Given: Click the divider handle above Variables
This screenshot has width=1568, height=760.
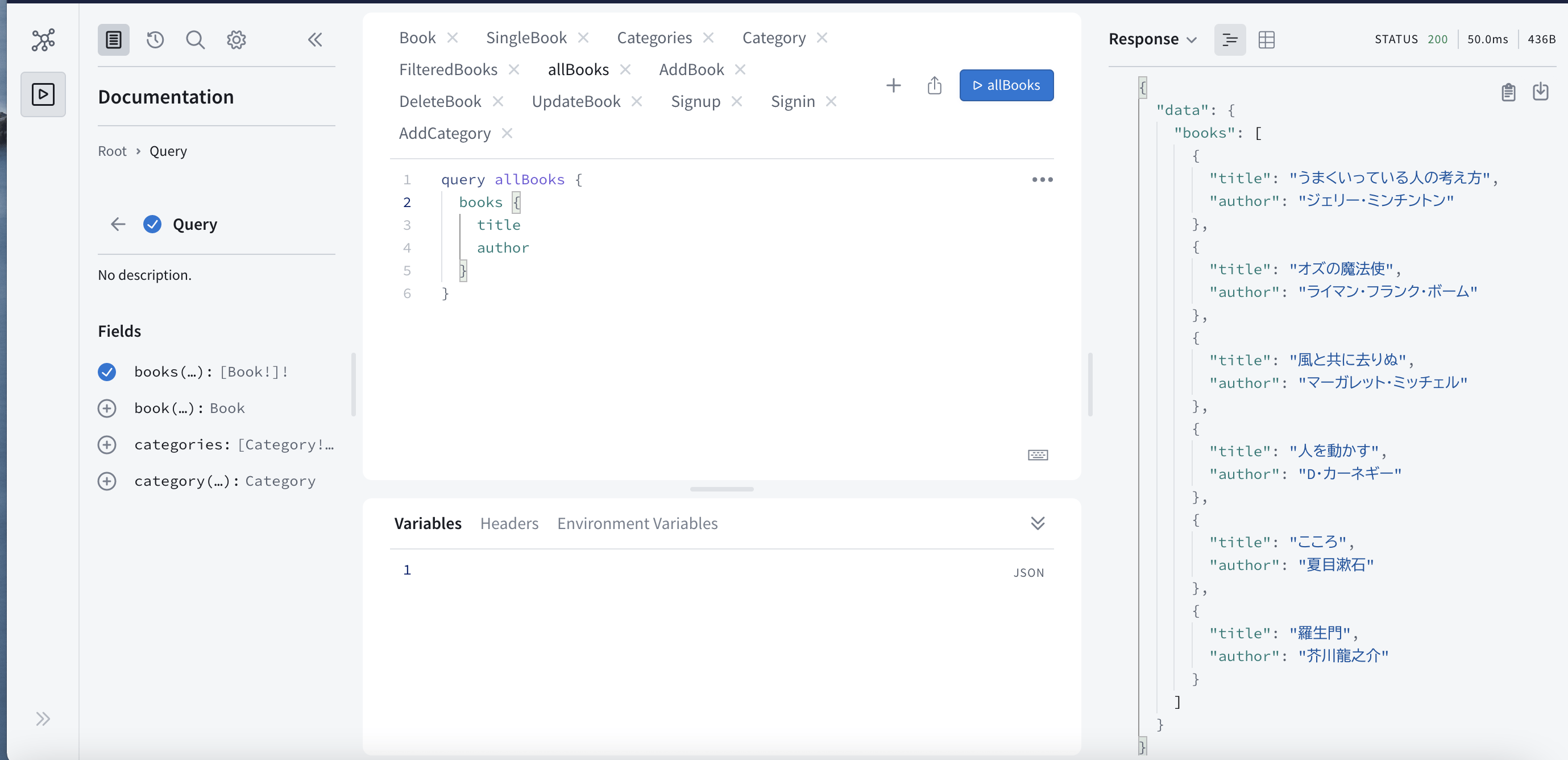Looking at the screenshot, I should click(x=721, y=489).
